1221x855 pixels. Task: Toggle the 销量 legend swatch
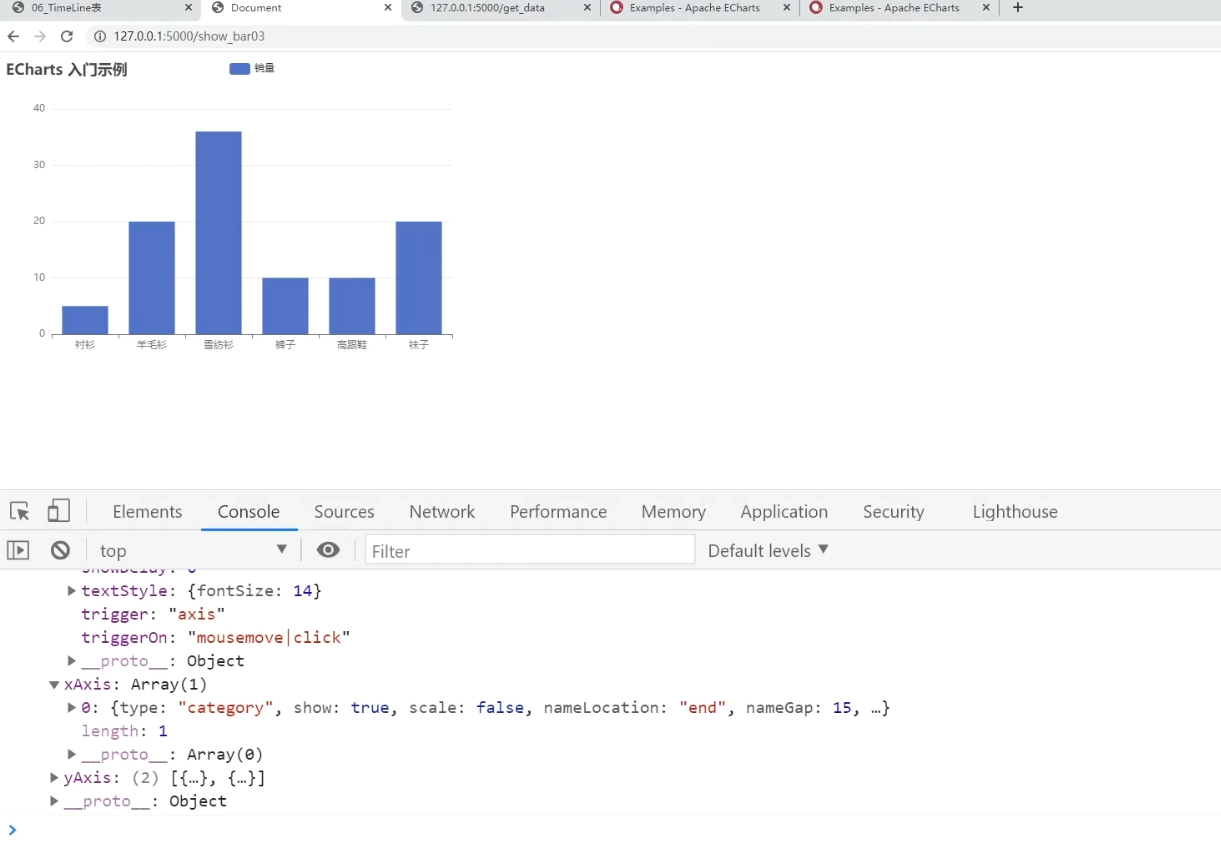point(239,68)
